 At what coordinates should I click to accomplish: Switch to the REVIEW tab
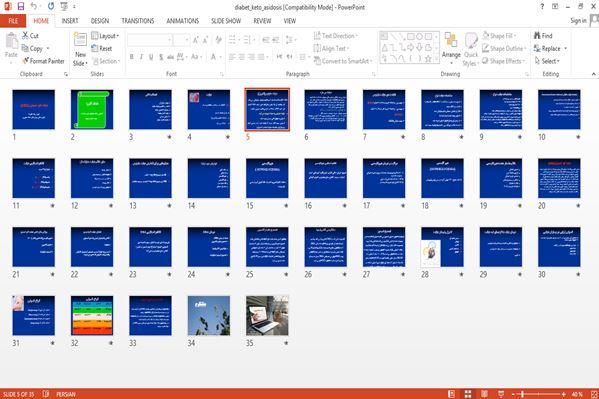click(x=262, y=21)
